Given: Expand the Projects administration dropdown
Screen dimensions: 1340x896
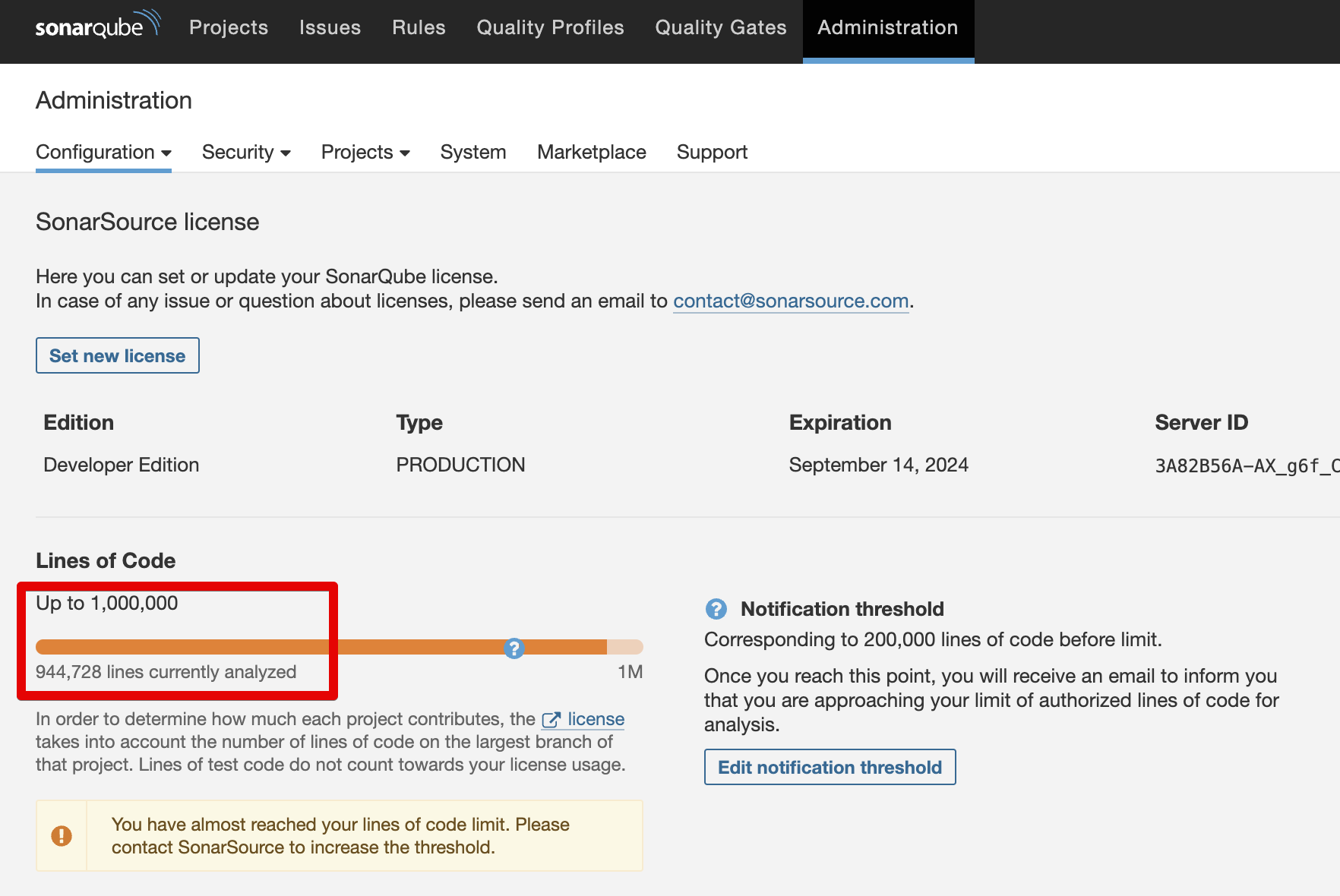Looking at the screenshot, I should (365, 152).
